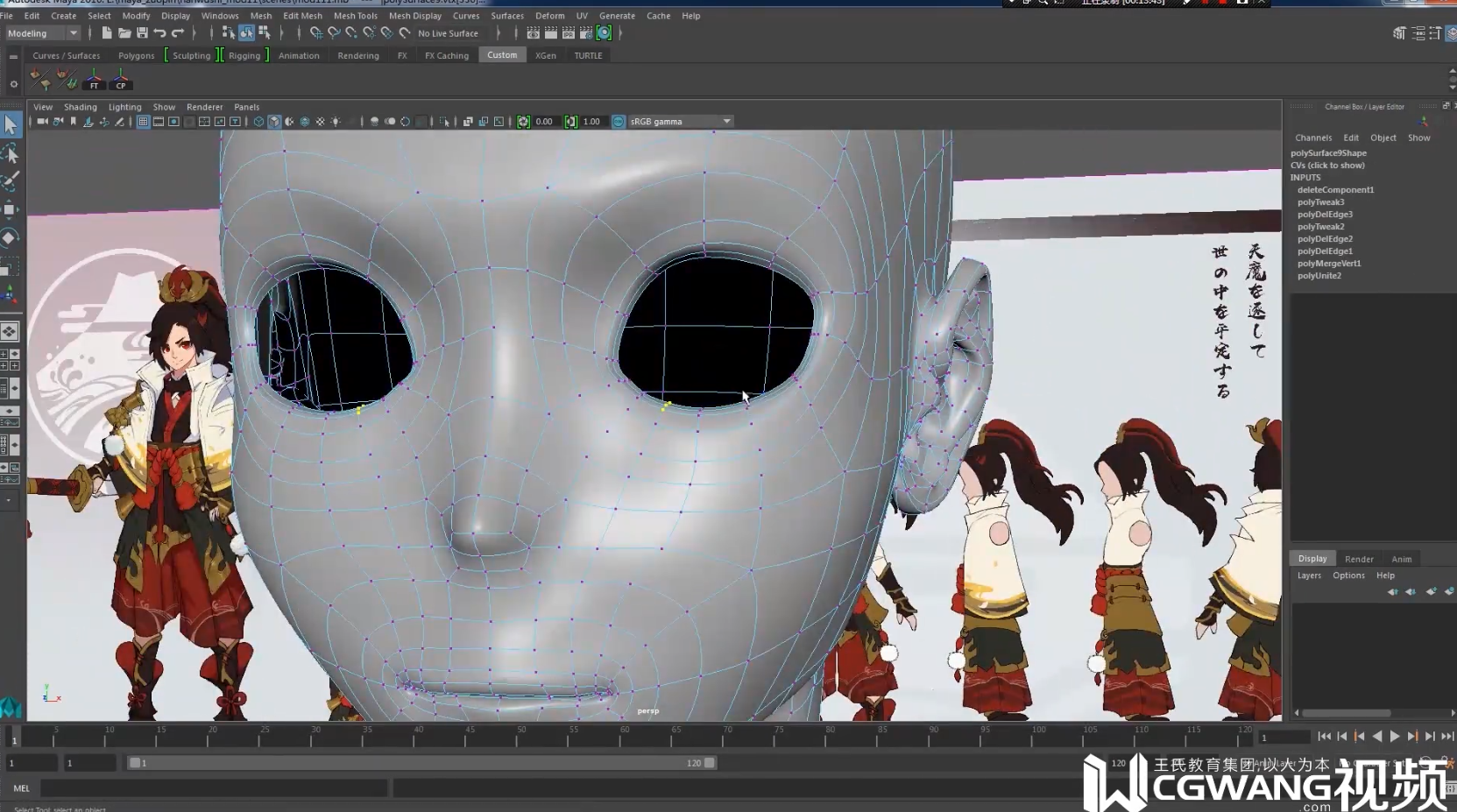
Task: Click the Redo arrow icon
Action: coord(178,33)
